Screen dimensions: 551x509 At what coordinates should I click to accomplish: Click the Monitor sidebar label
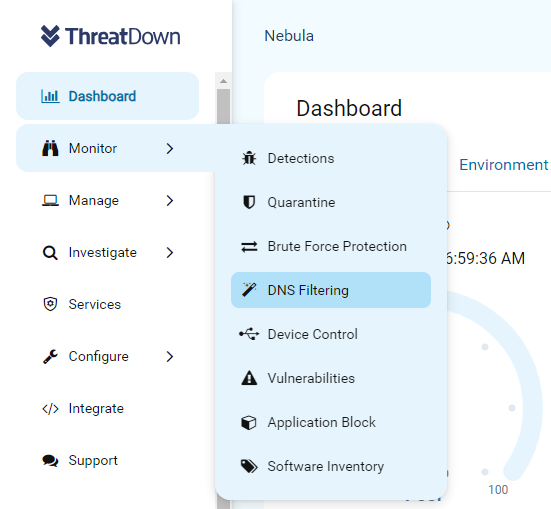click(x=93, y=148)
